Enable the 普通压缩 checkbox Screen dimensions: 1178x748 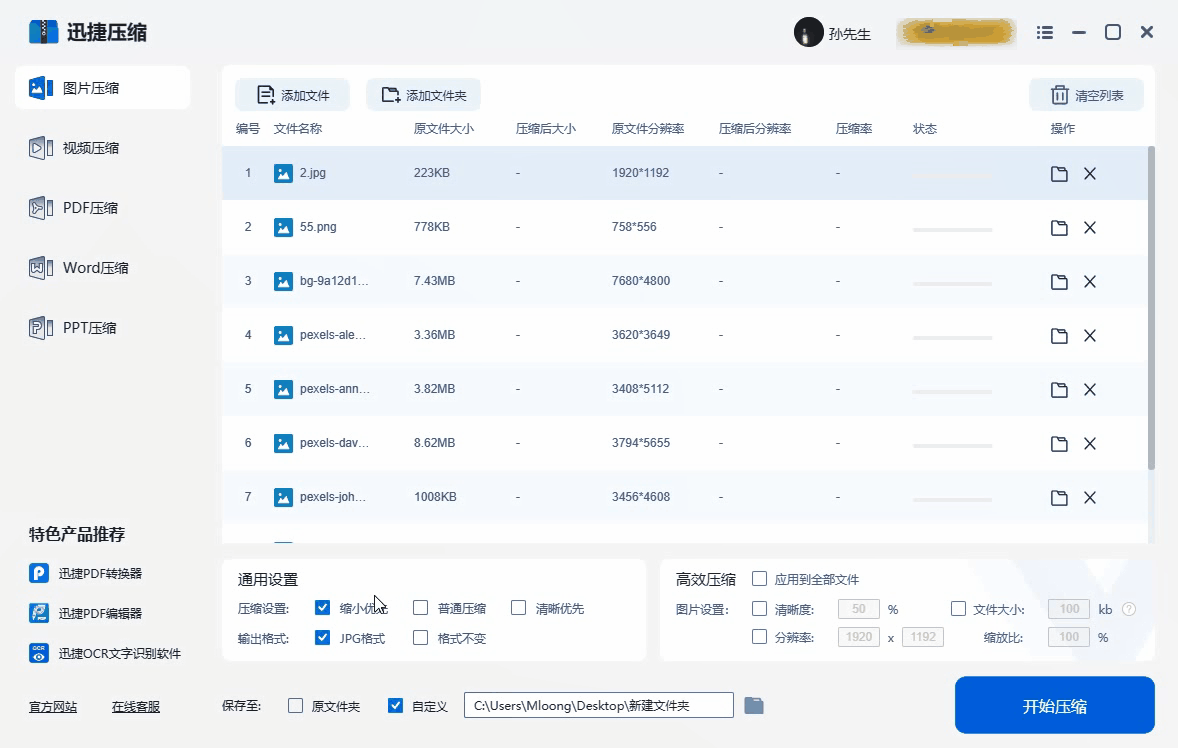(421, 608)
